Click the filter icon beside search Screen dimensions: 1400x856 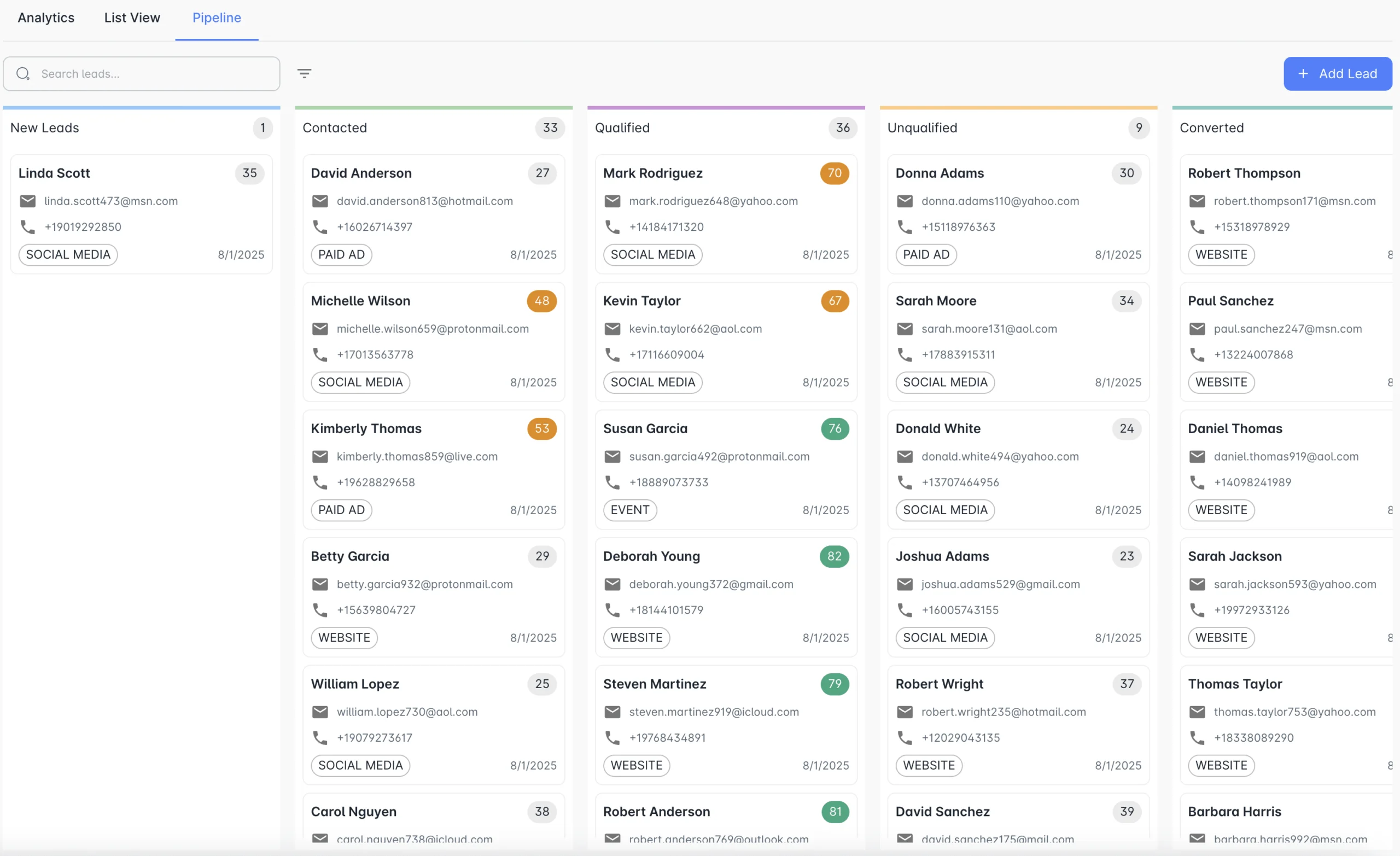pos(304,73)
